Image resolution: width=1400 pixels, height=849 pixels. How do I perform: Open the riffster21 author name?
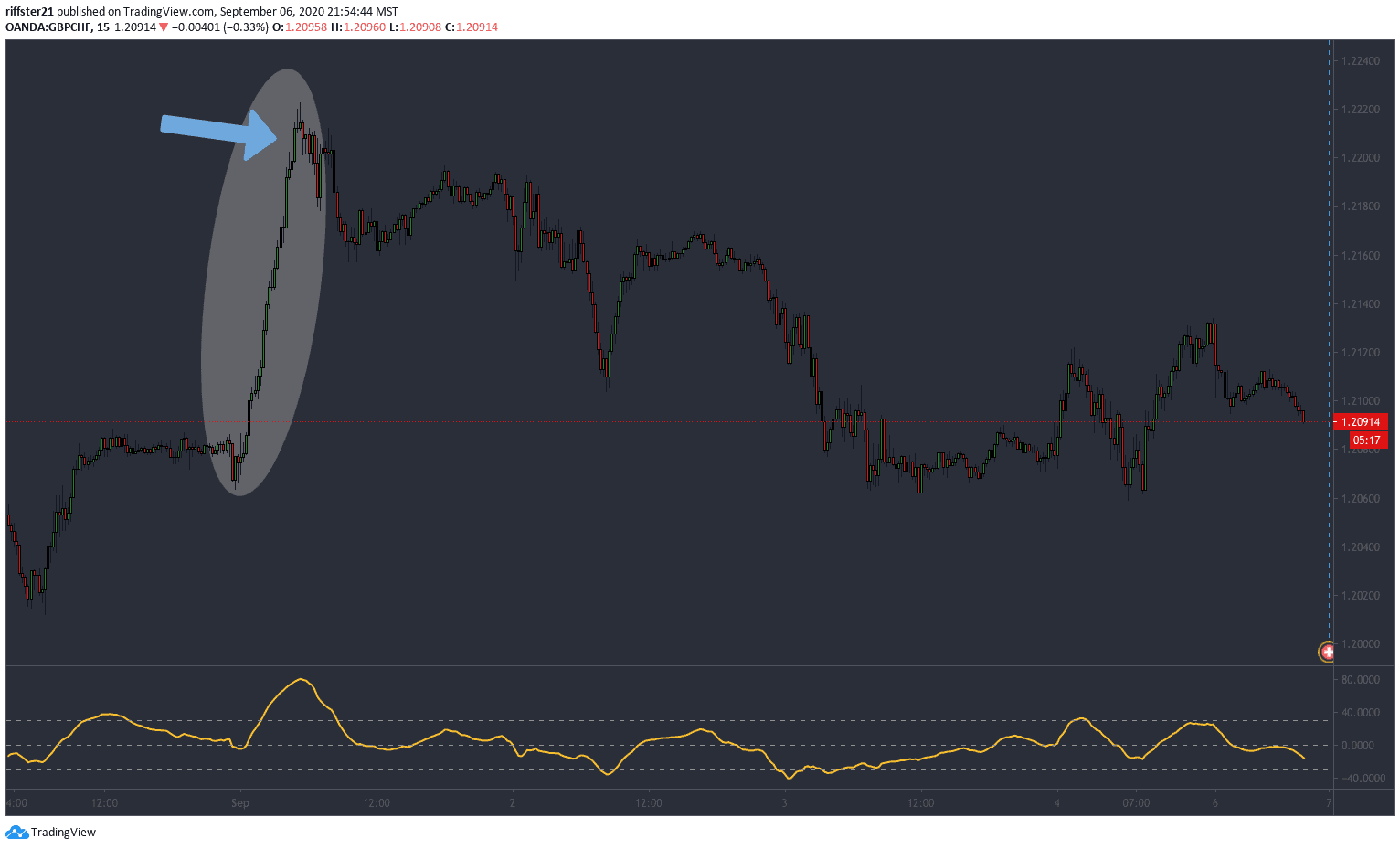(30, 12)
